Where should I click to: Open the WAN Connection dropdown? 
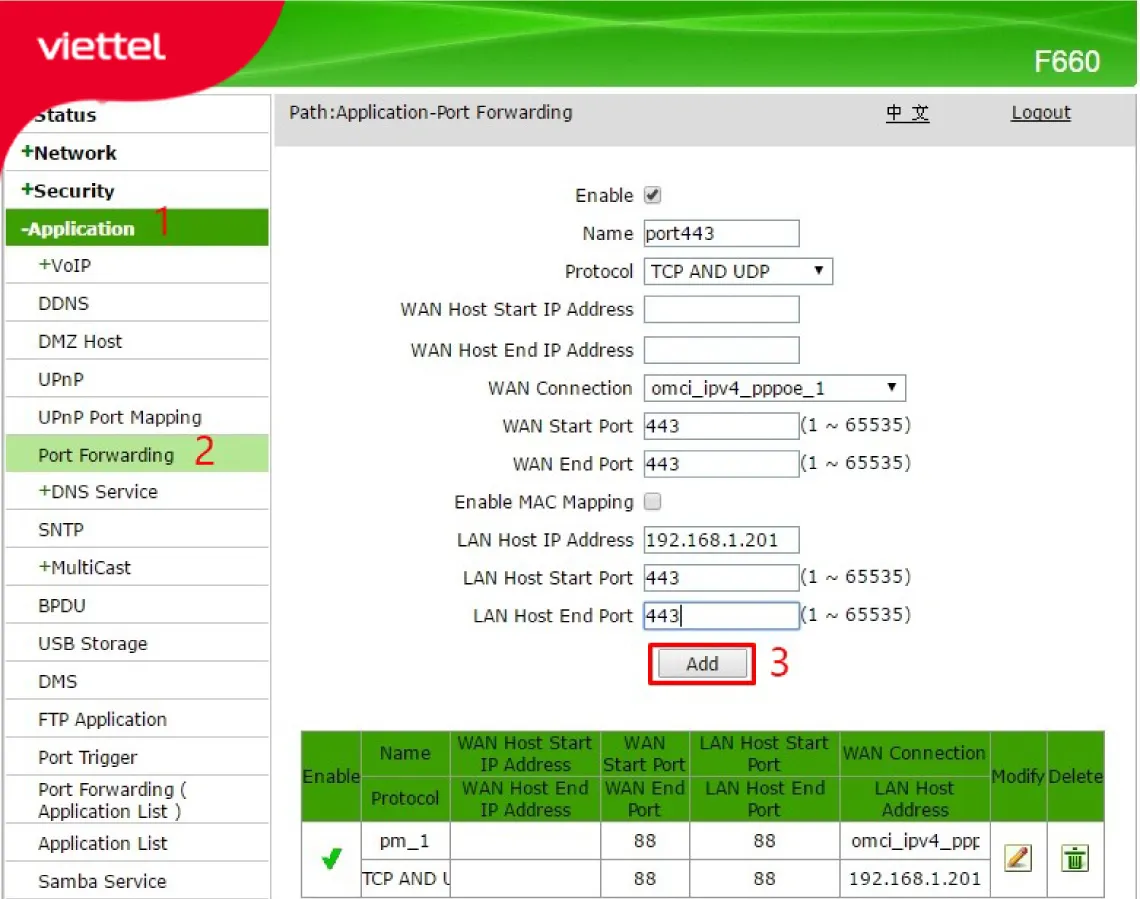[x=774, y=388]
